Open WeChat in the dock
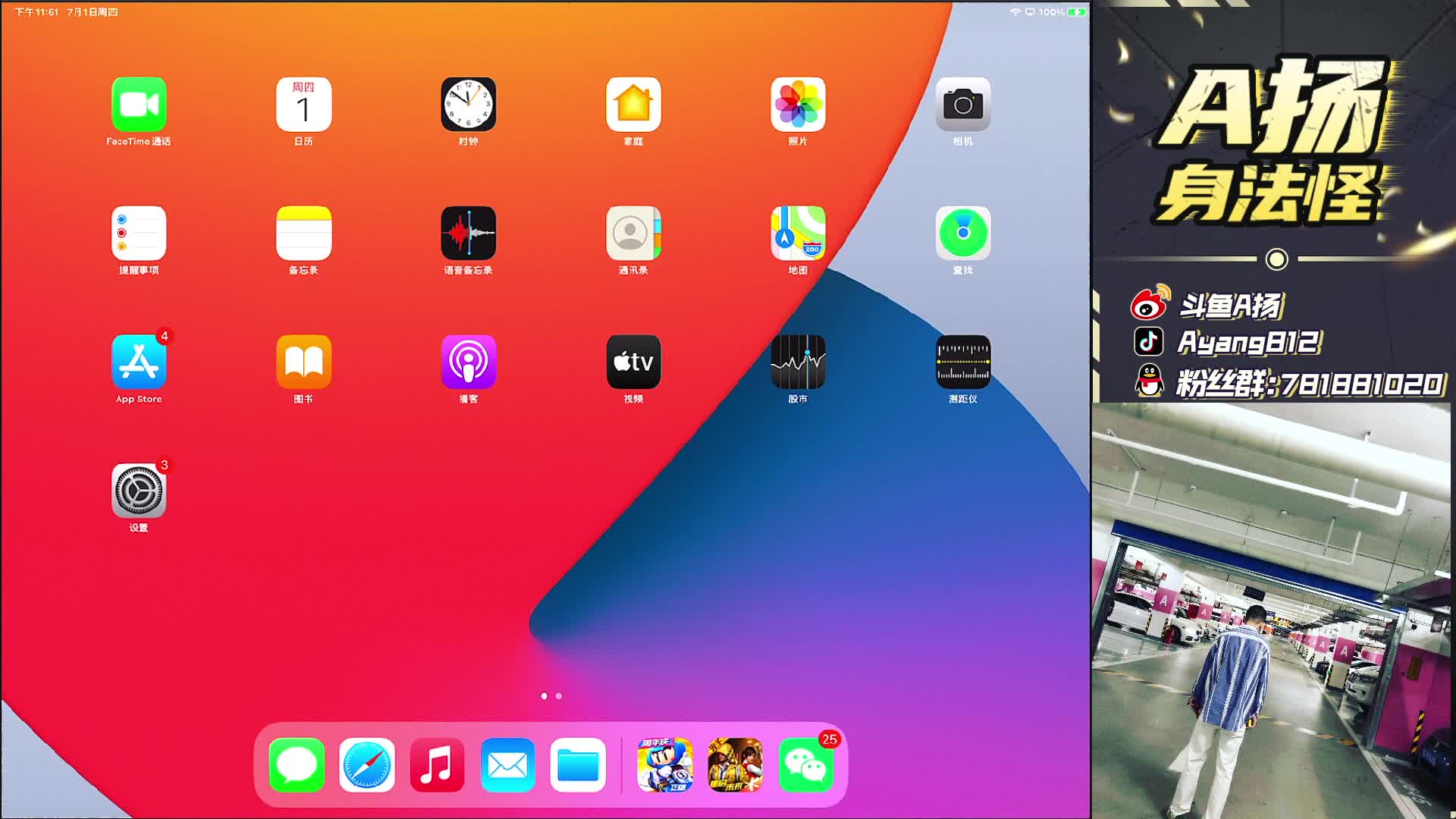This screenshot has width=1456, height=819. click(806, 765)
